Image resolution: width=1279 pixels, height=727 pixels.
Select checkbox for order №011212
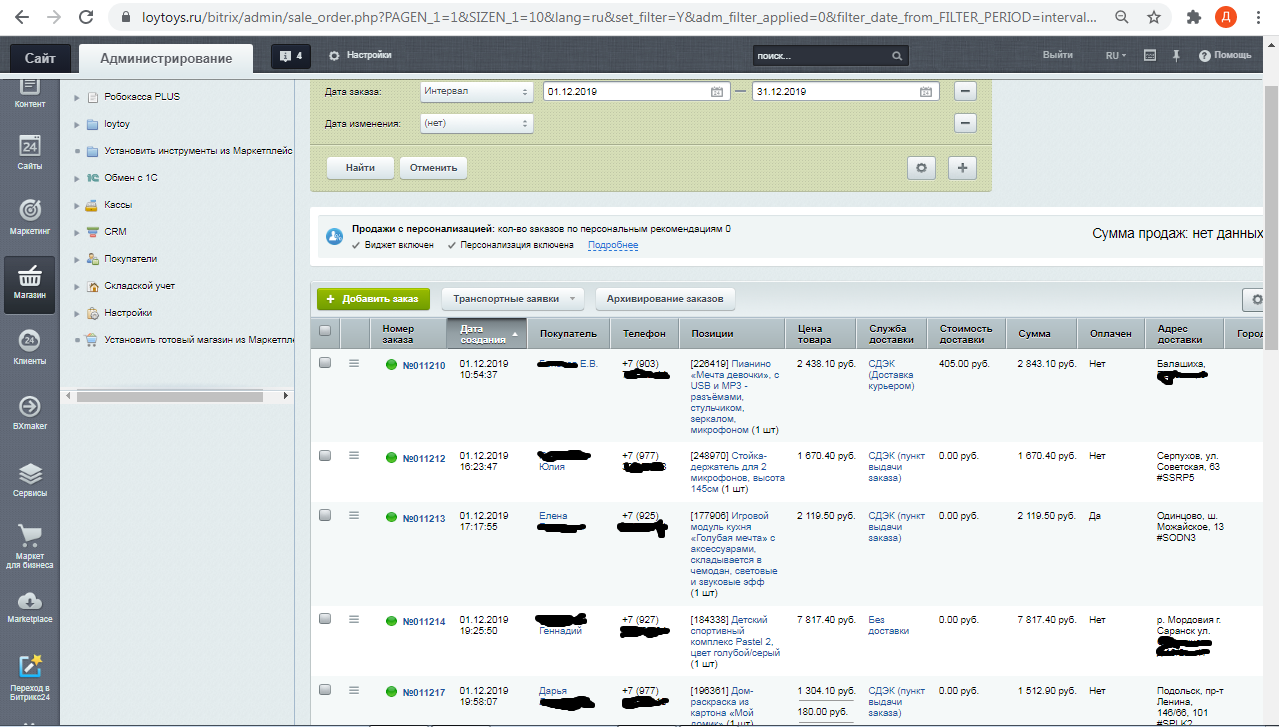pyautogui.click(x=324, y=455)
